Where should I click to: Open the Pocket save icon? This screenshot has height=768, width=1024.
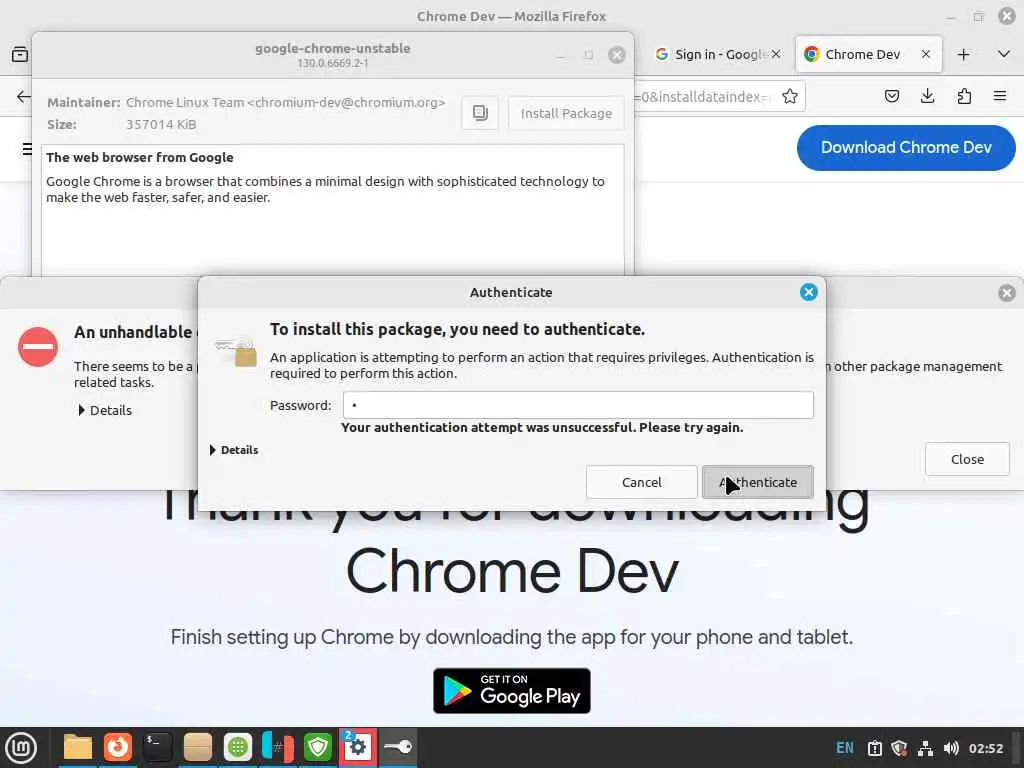click(891, 97)
